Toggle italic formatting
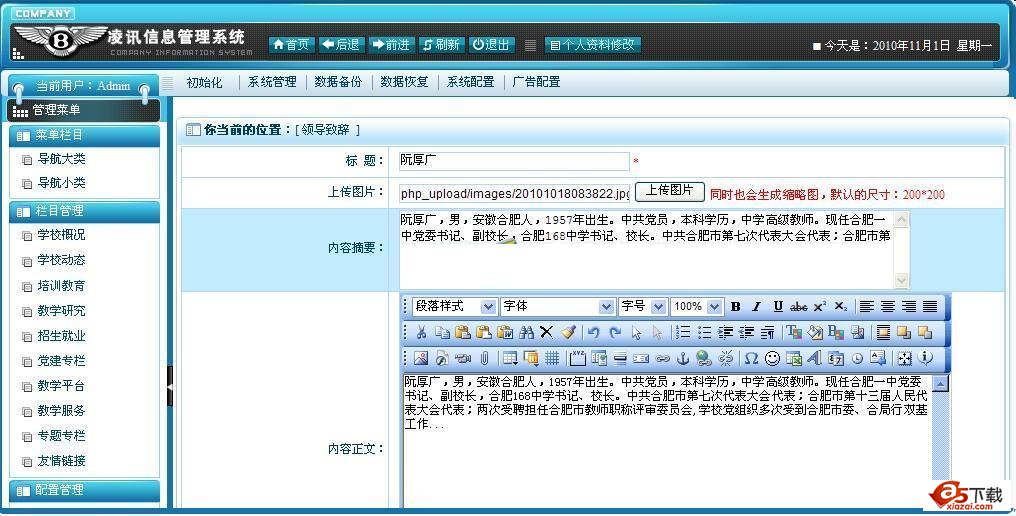Viewport: 1016px width, 516px height. [756, 307]
